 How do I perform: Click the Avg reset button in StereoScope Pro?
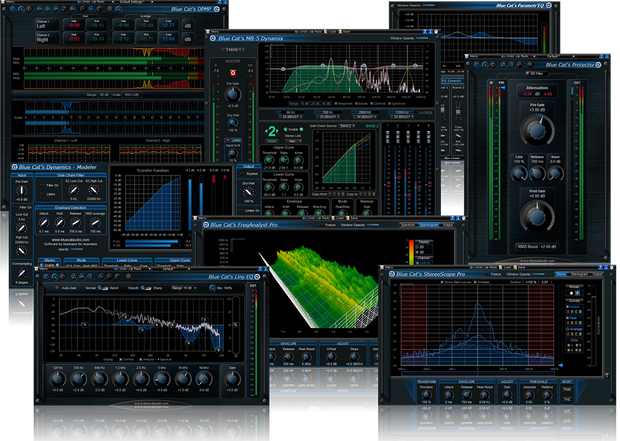click(567, 399)
